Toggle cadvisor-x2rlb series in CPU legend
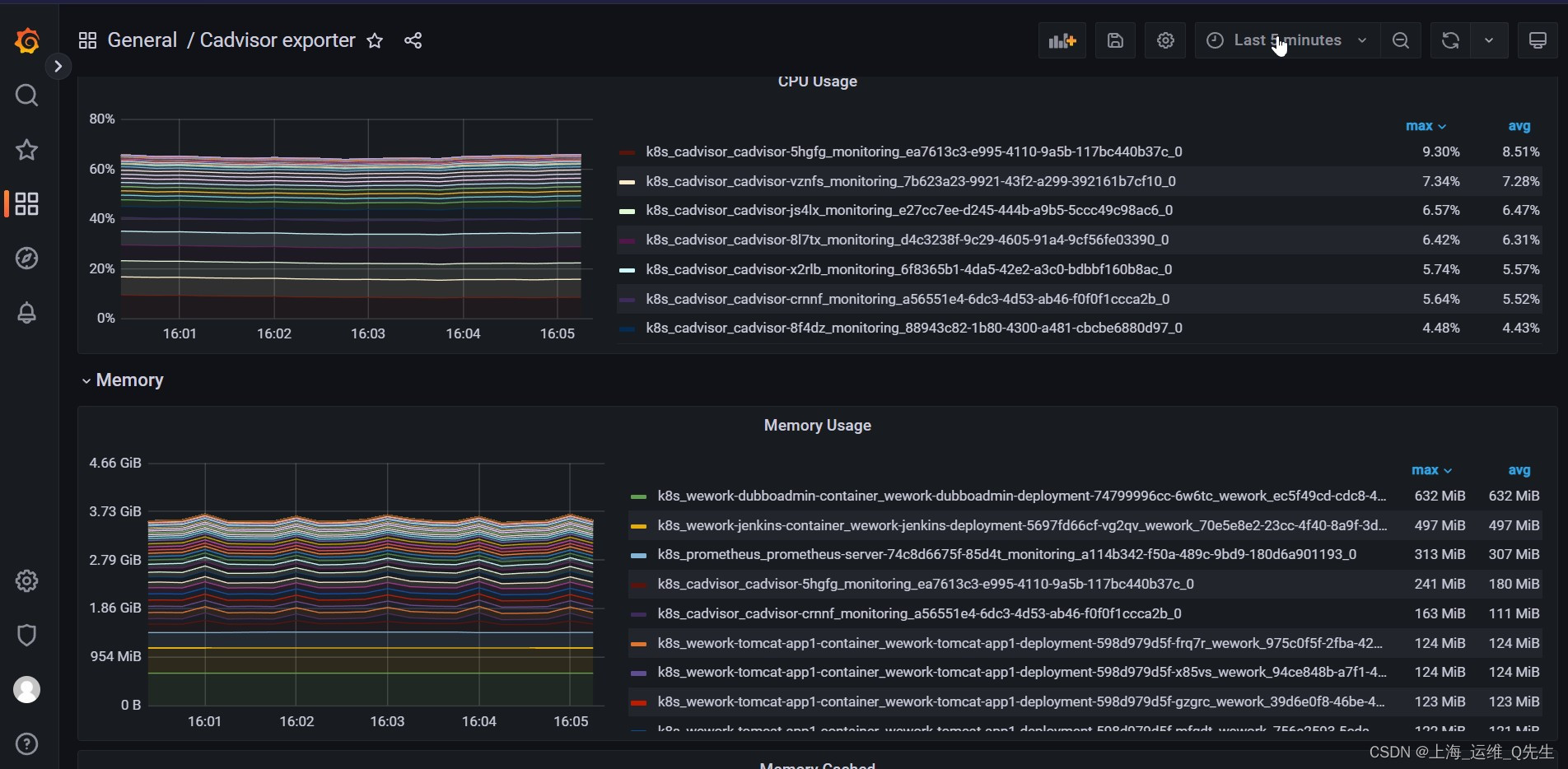 [909, 270]
